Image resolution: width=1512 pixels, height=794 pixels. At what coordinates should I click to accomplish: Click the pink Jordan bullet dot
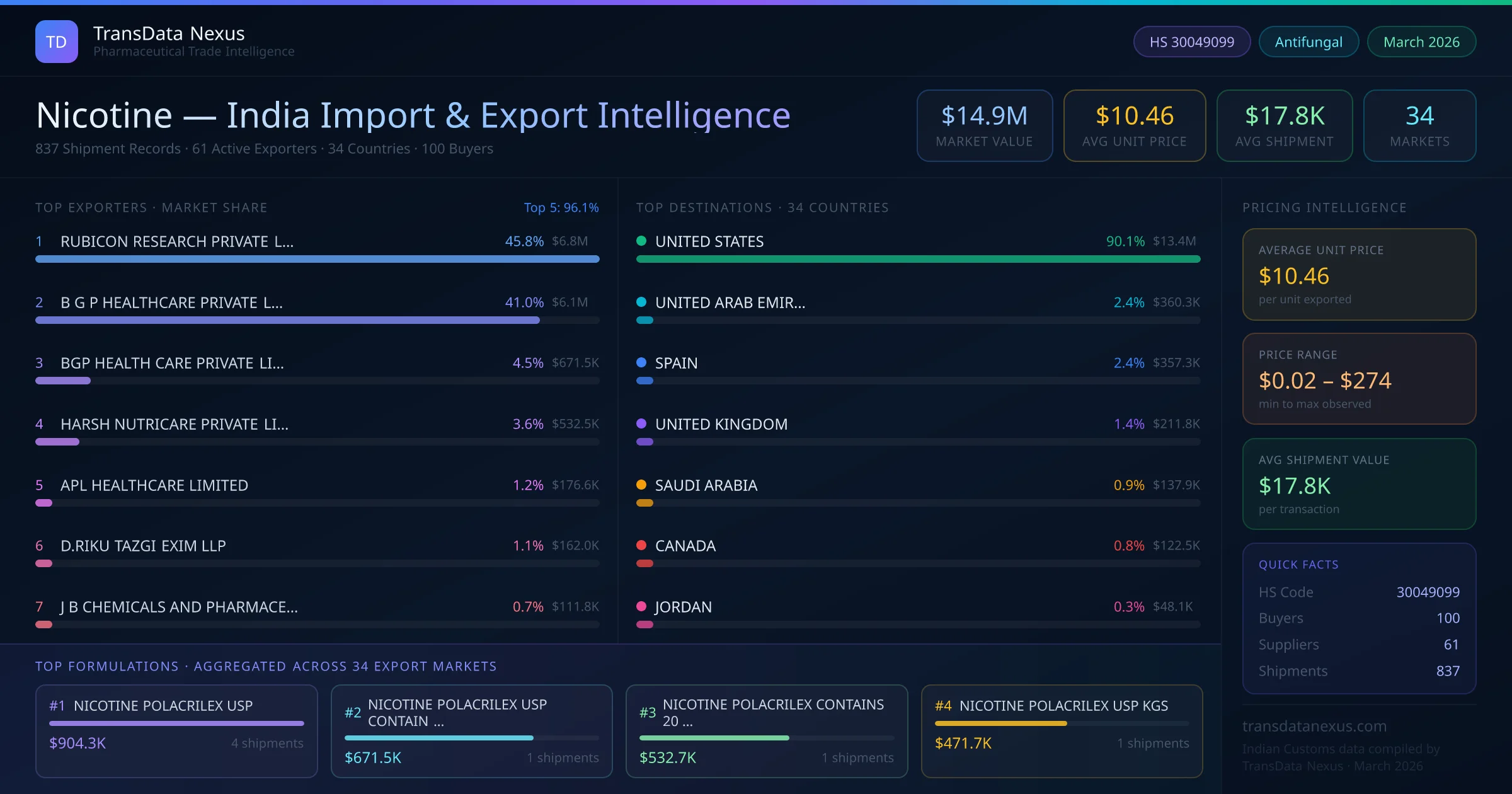point(641,607)
